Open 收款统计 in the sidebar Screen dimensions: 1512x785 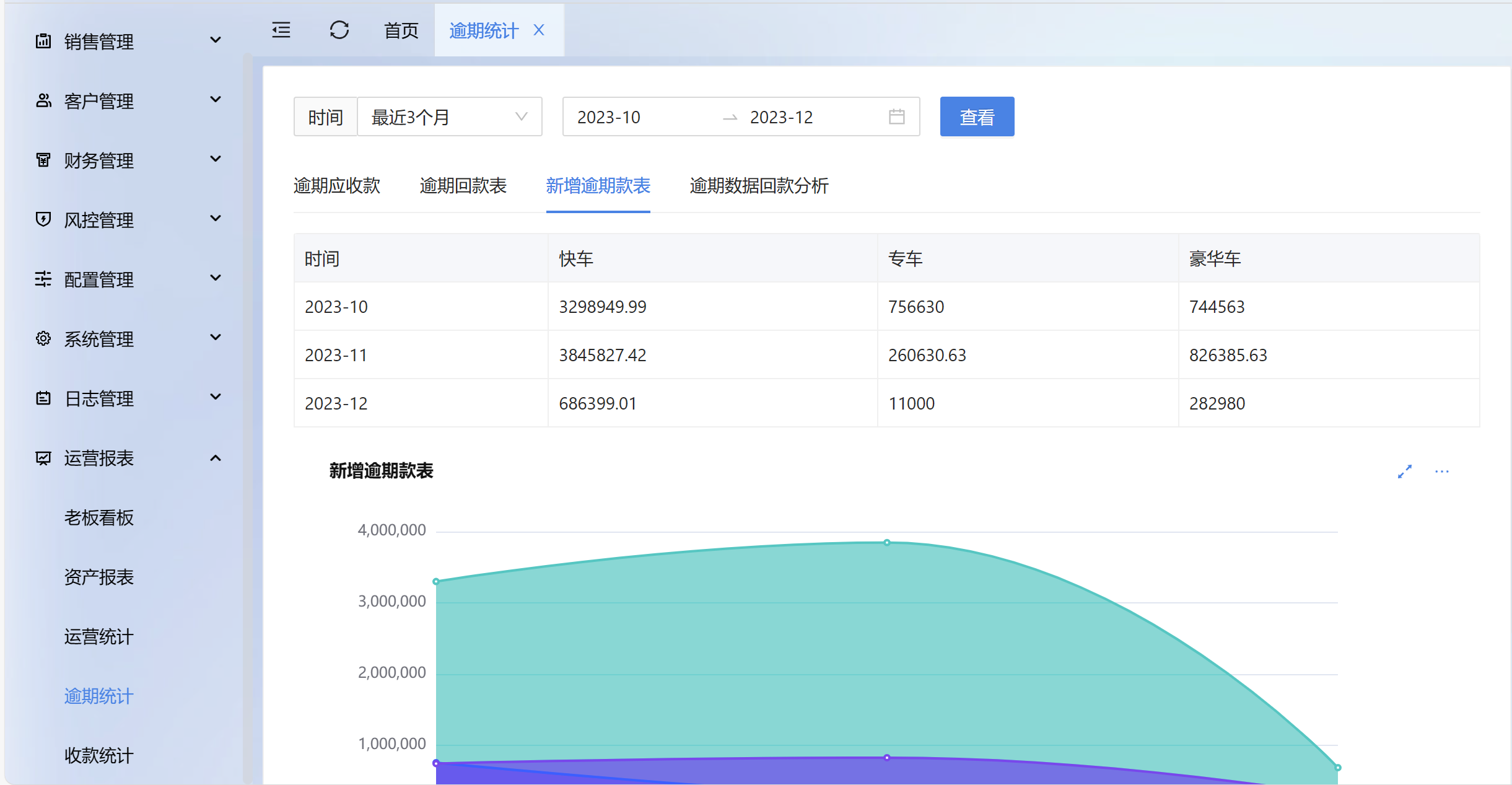[x=98, y=755]
